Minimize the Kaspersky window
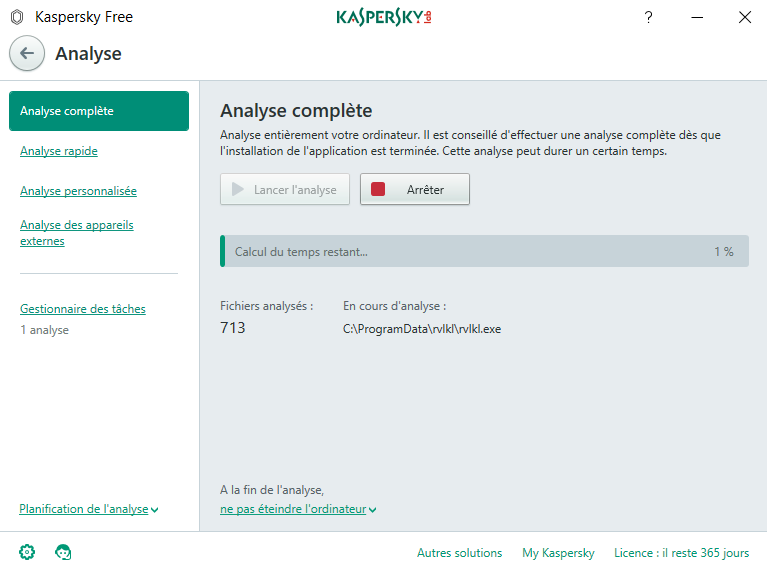 pyautogui.click(x=696, y=17)
